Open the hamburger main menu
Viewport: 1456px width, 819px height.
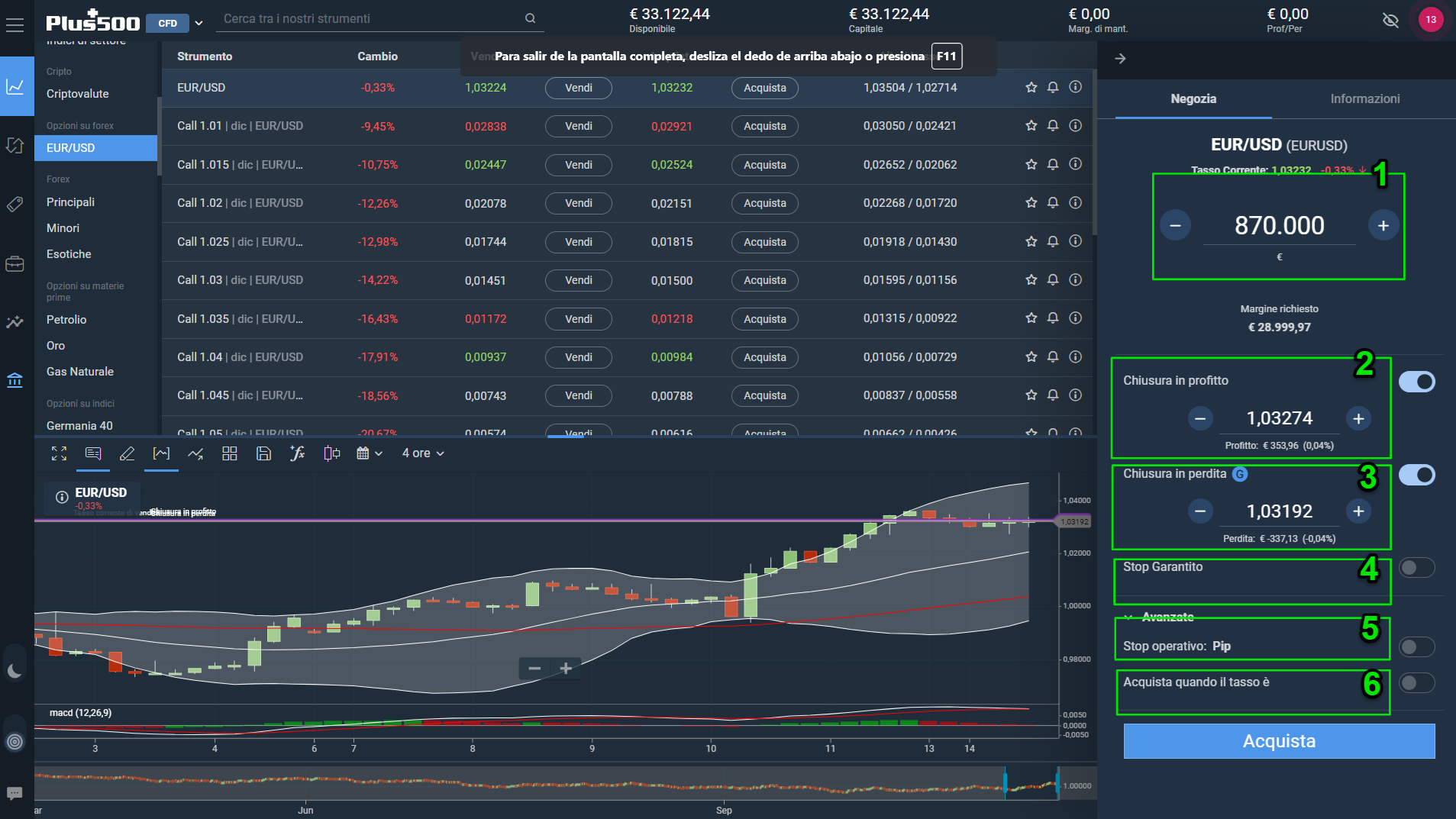click(x=15, y=24)
